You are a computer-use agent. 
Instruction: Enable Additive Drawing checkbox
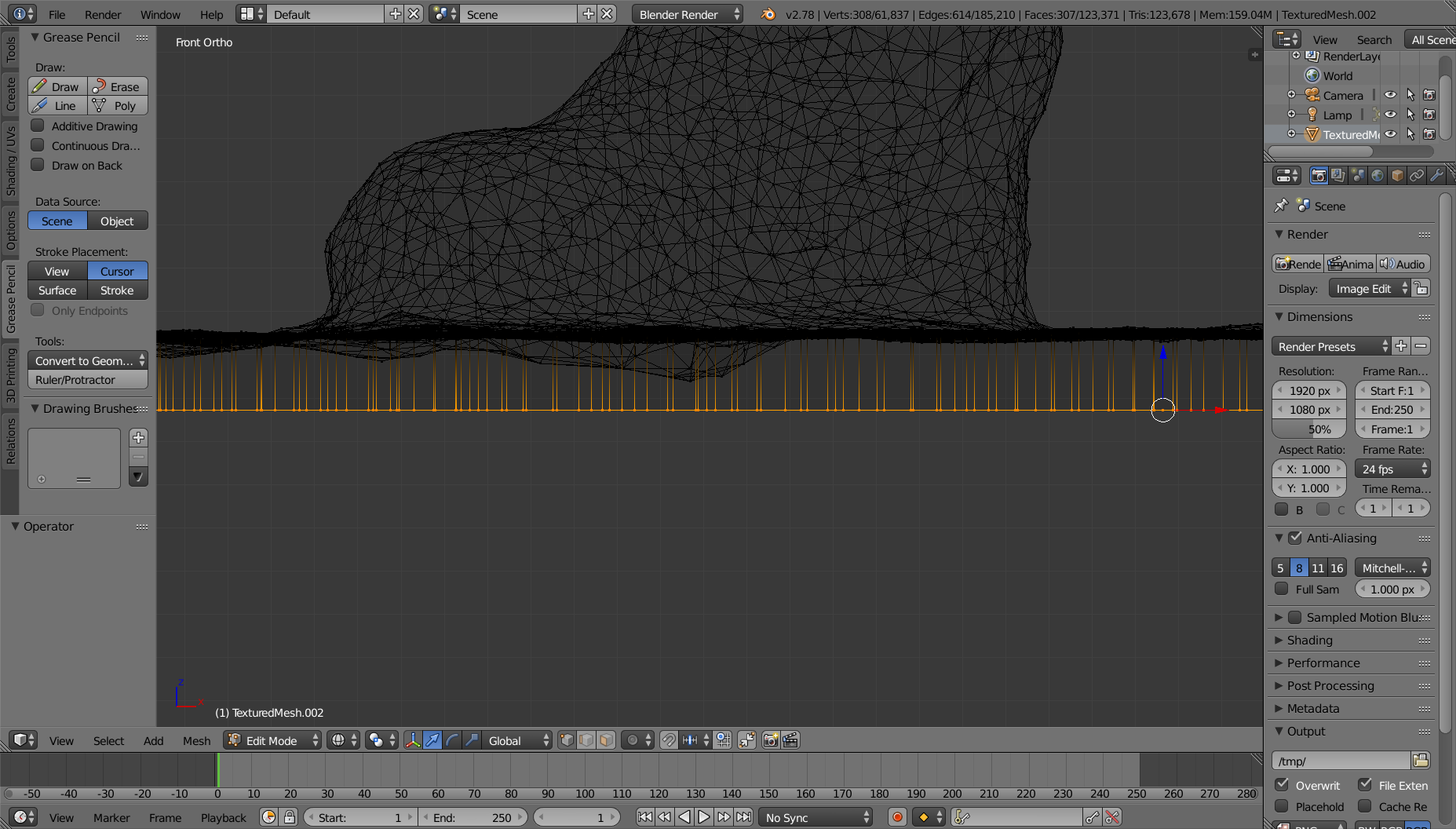[x=37, y=126]
